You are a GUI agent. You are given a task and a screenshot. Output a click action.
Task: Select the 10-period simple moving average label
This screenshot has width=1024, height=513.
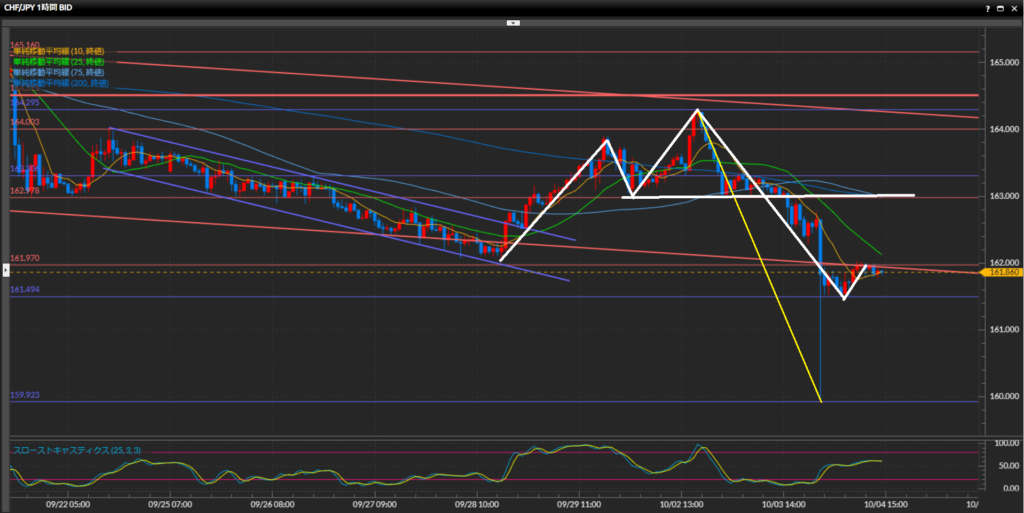tap(60, 51)
